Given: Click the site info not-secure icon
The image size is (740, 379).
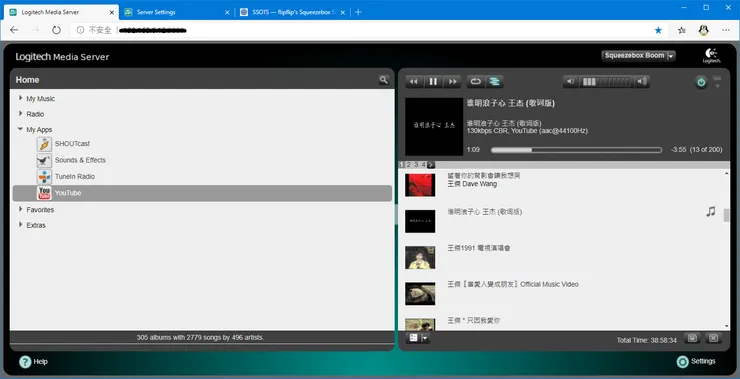Looking at the screenshot, I should click(80, 30).
